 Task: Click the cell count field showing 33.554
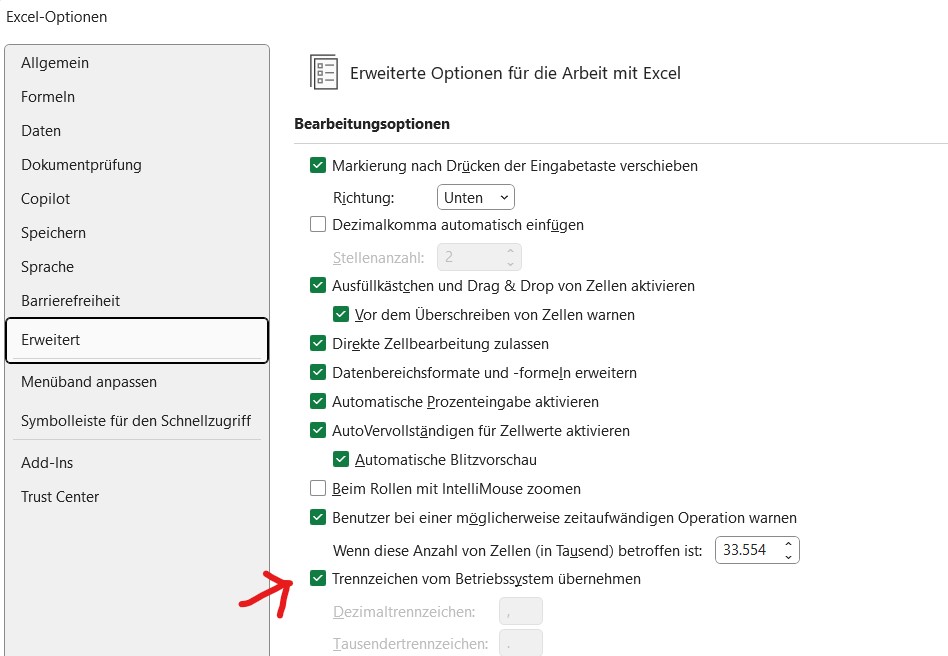click(748, 550)
